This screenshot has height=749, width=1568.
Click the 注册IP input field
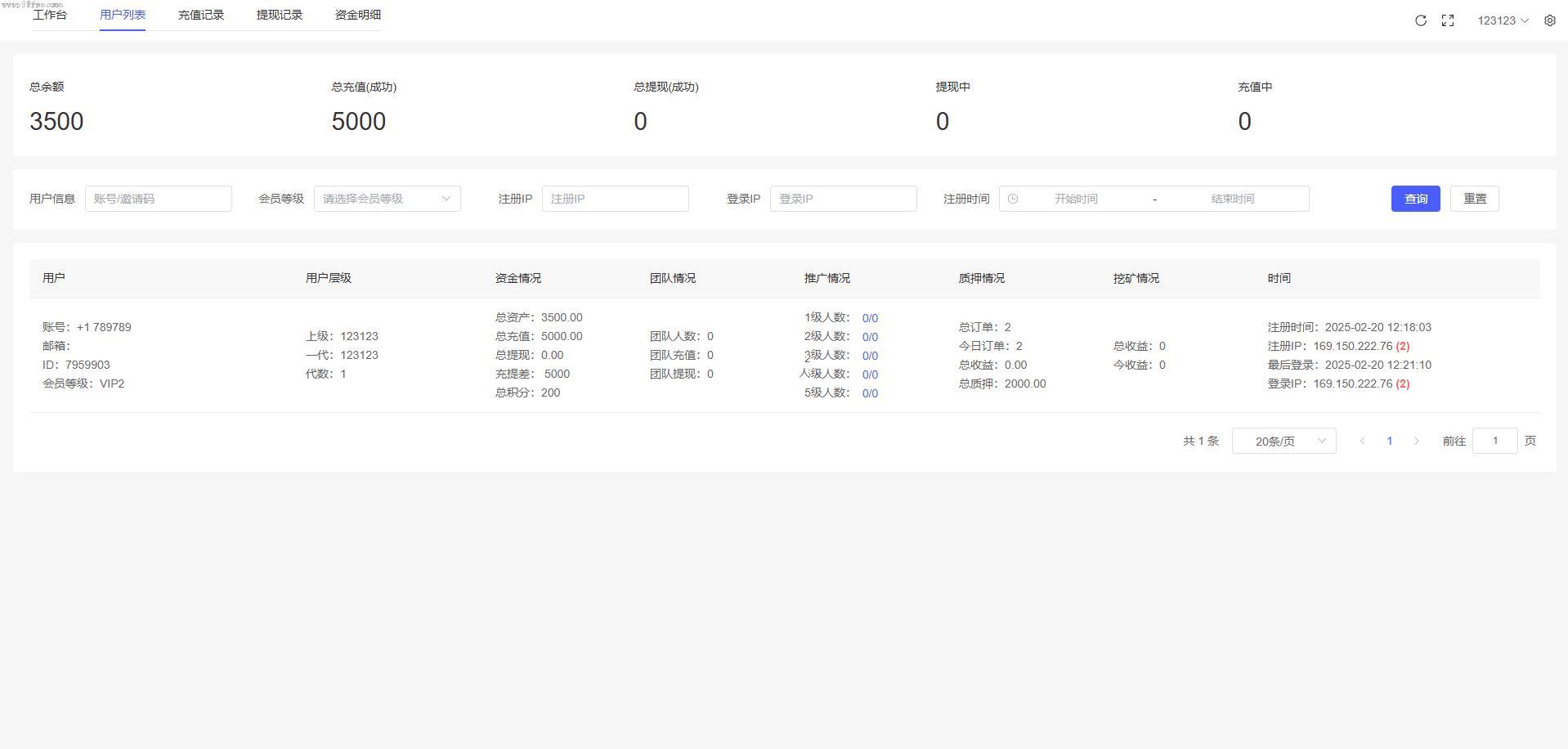[615, 199]
